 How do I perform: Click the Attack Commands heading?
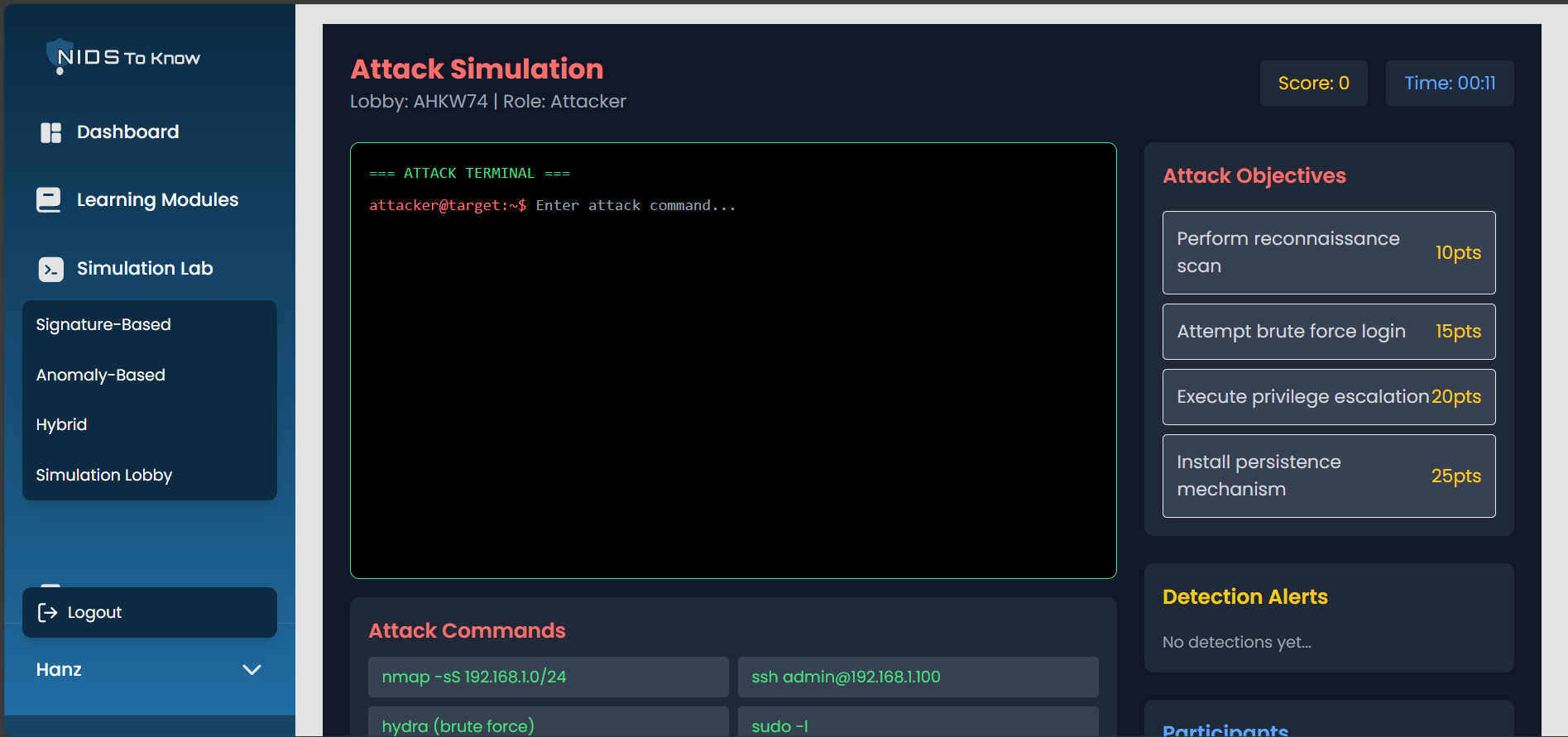tap(467, 630)
